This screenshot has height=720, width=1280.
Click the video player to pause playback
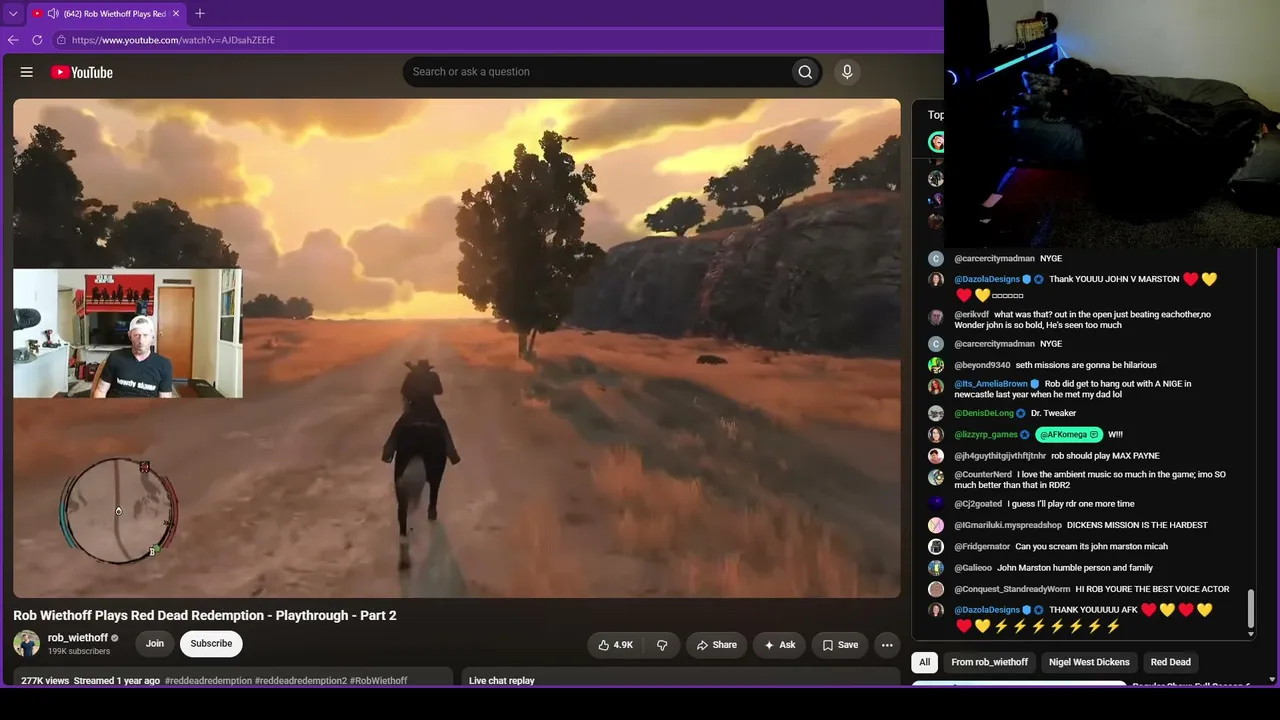(457, 348)
